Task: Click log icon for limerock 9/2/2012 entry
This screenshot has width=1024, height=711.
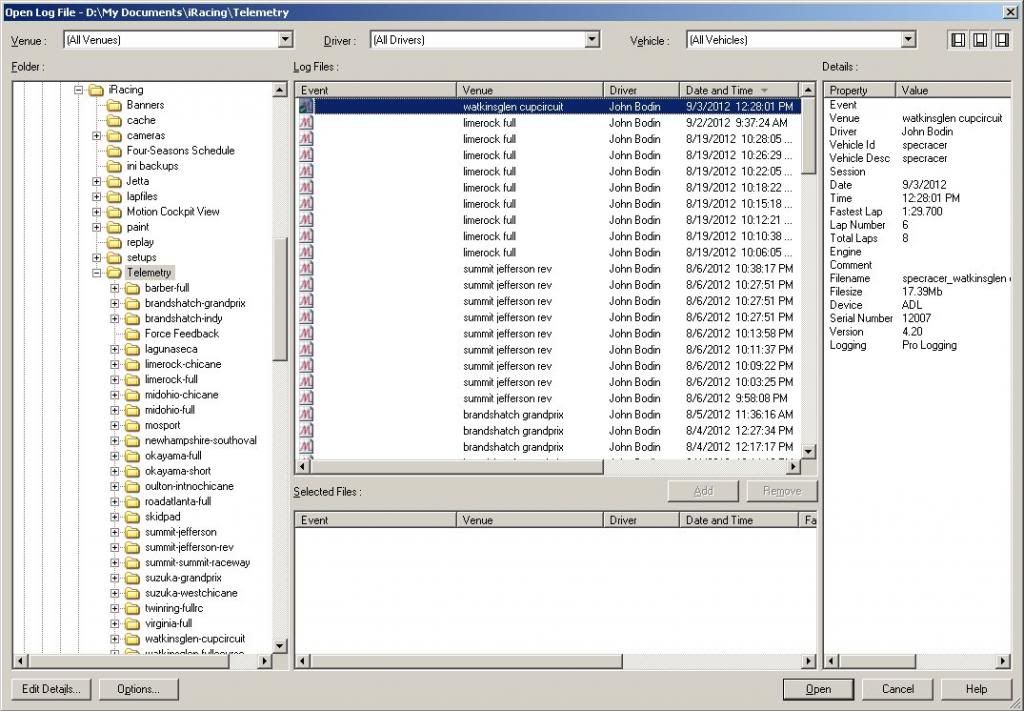Action: click(306, 122)
